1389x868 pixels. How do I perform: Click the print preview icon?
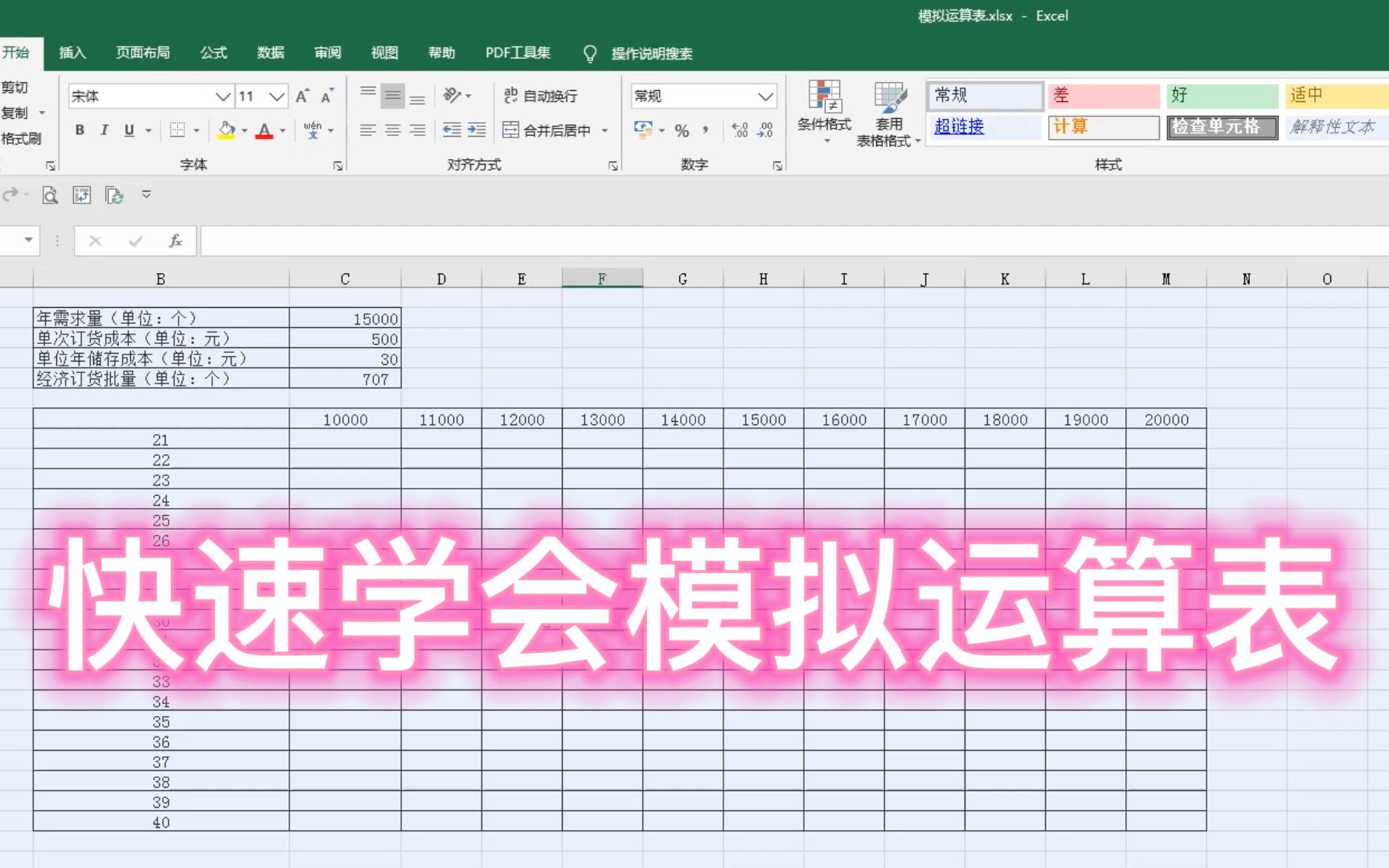(x=50, y=195)
